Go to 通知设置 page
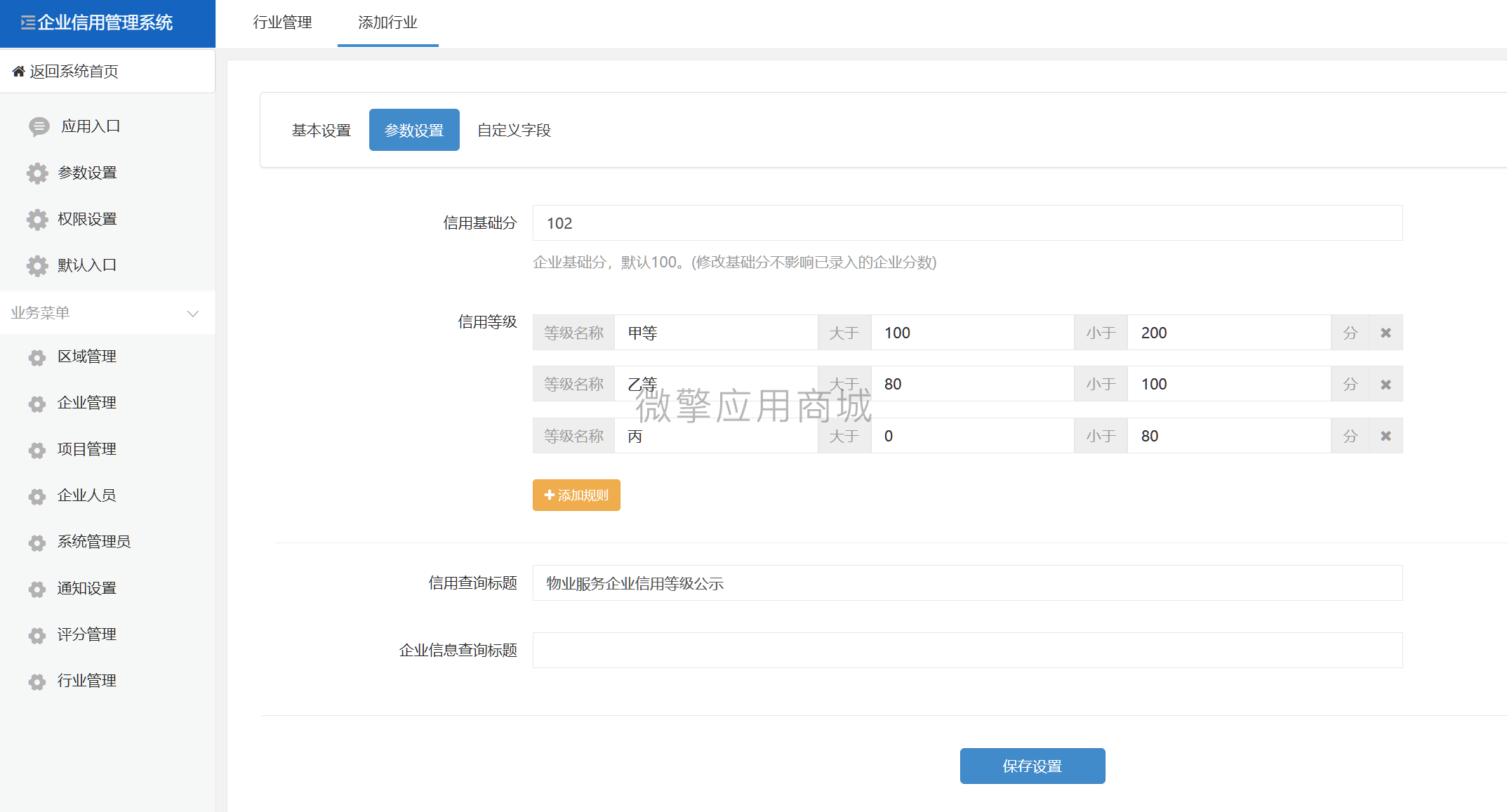 coord(87,588)
